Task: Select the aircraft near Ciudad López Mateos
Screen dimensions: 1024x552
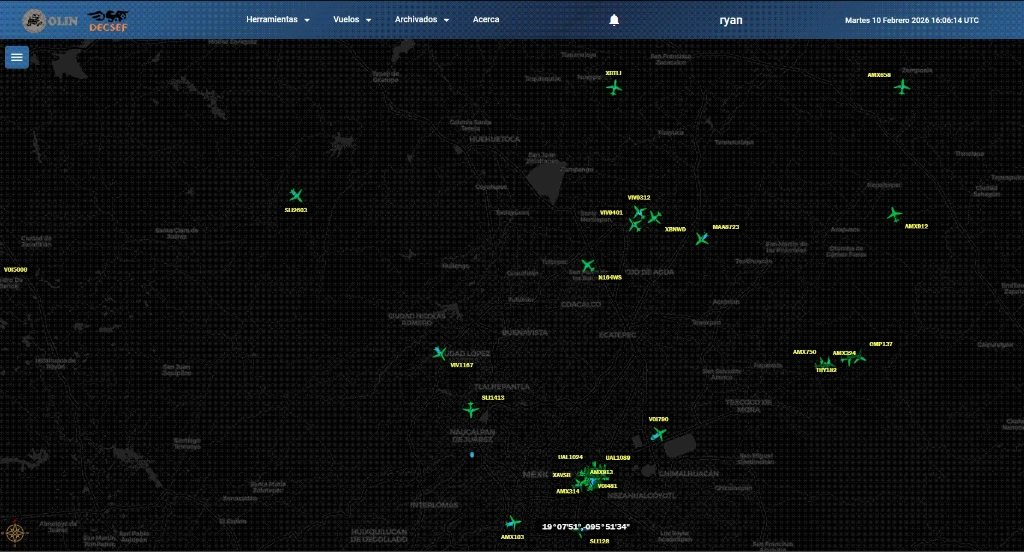Action: tap(439, 353)
